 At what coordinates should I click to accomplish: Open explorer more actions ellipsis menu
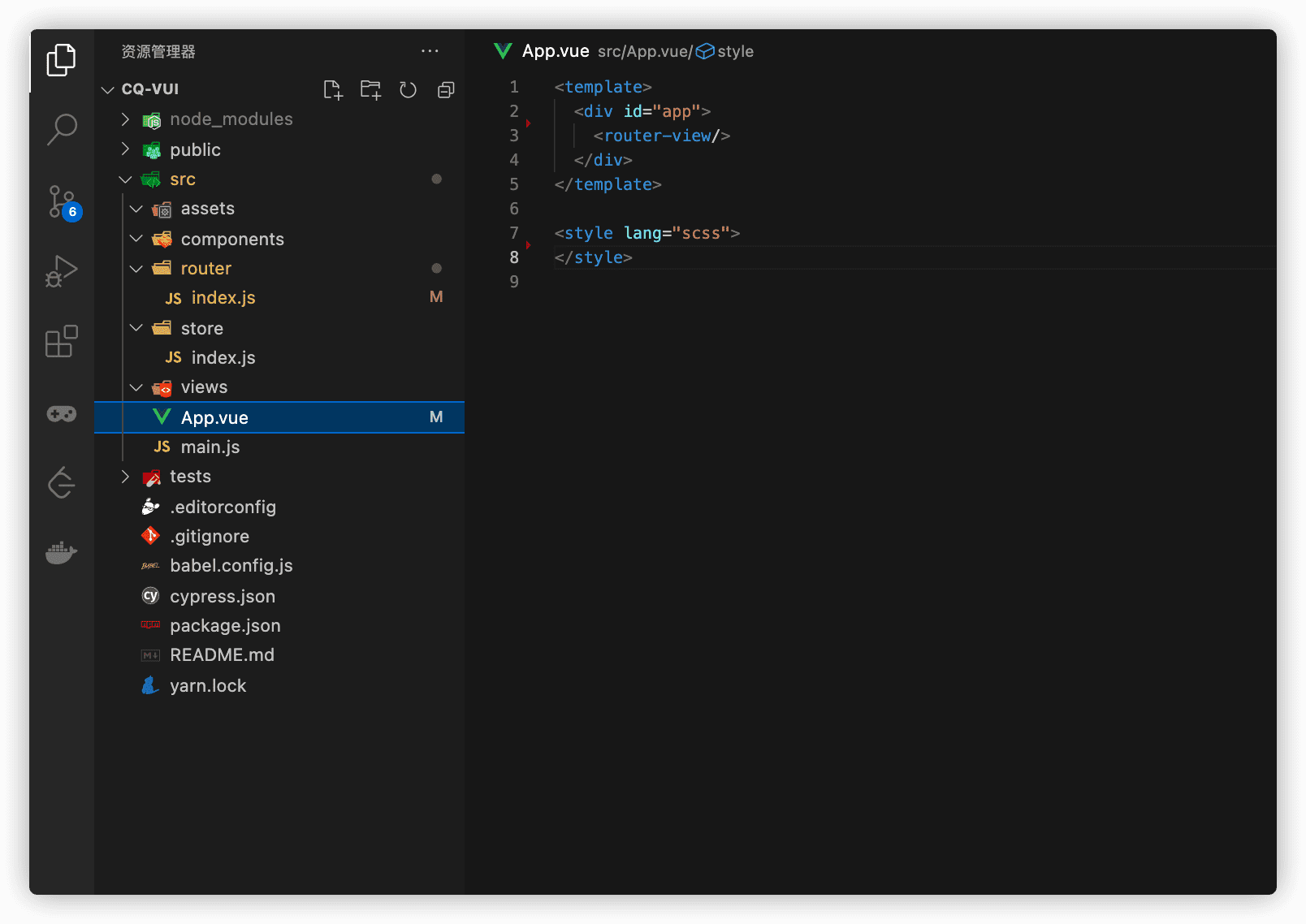tap(430, 51)
